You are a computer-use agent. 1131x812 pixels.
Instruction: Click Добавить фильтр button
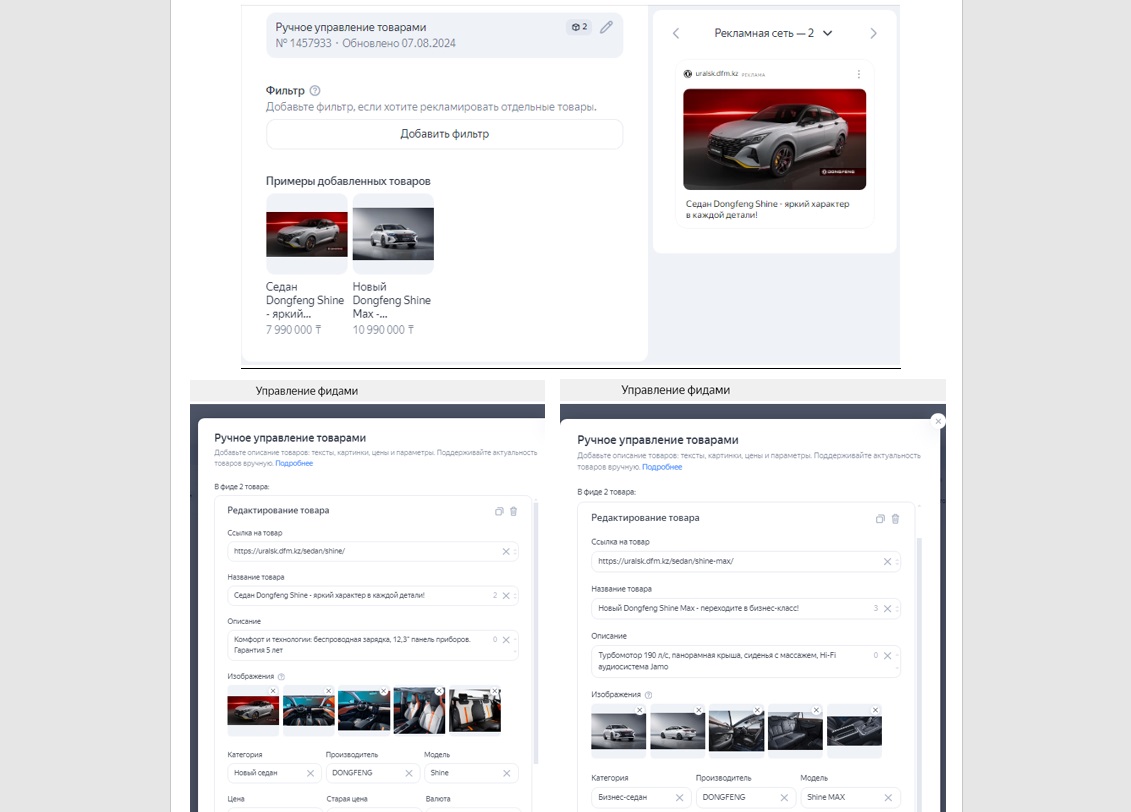(x=444, y=134)
